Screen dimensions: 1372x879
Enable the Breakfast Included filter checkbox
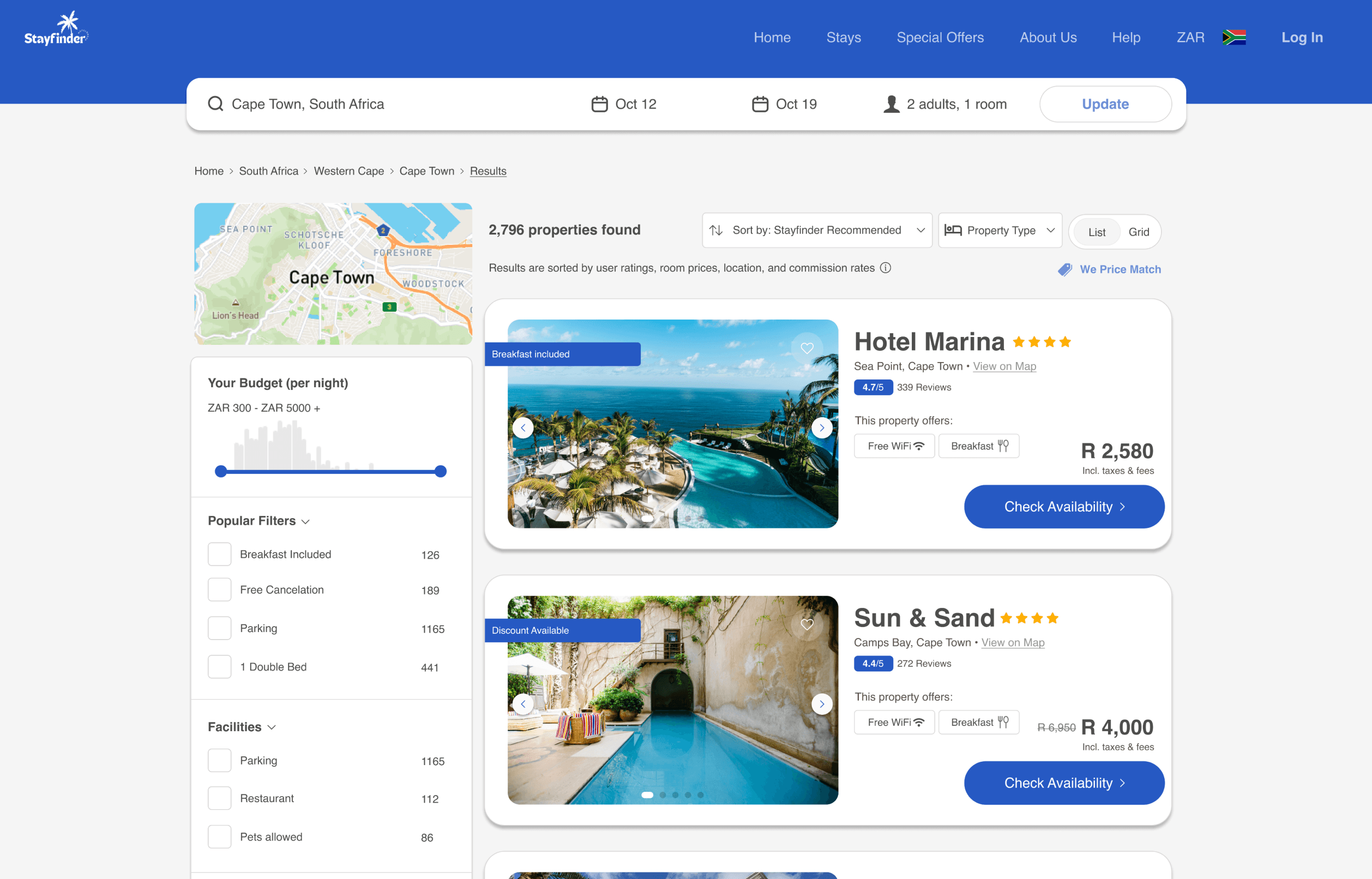[219, 554]
